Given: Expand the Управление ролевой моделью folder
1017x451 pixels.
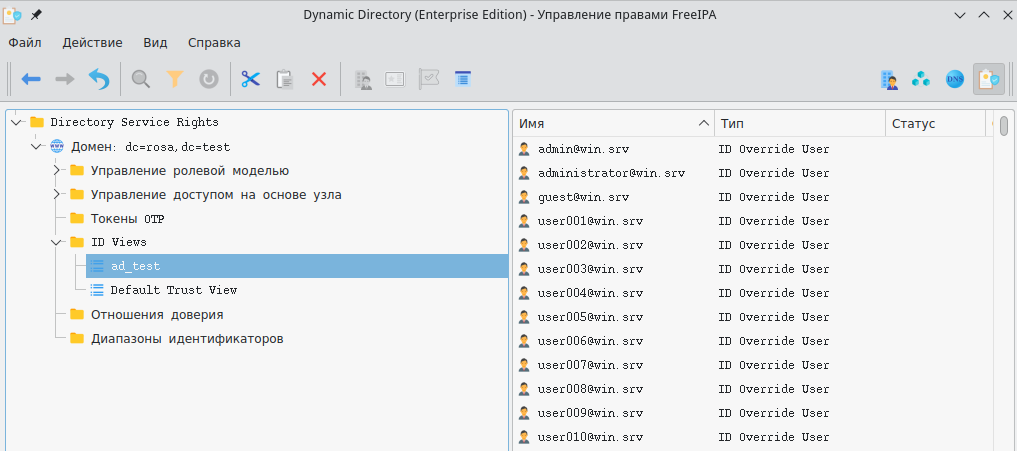Looking at the screenshot, I should click(57, 170).
